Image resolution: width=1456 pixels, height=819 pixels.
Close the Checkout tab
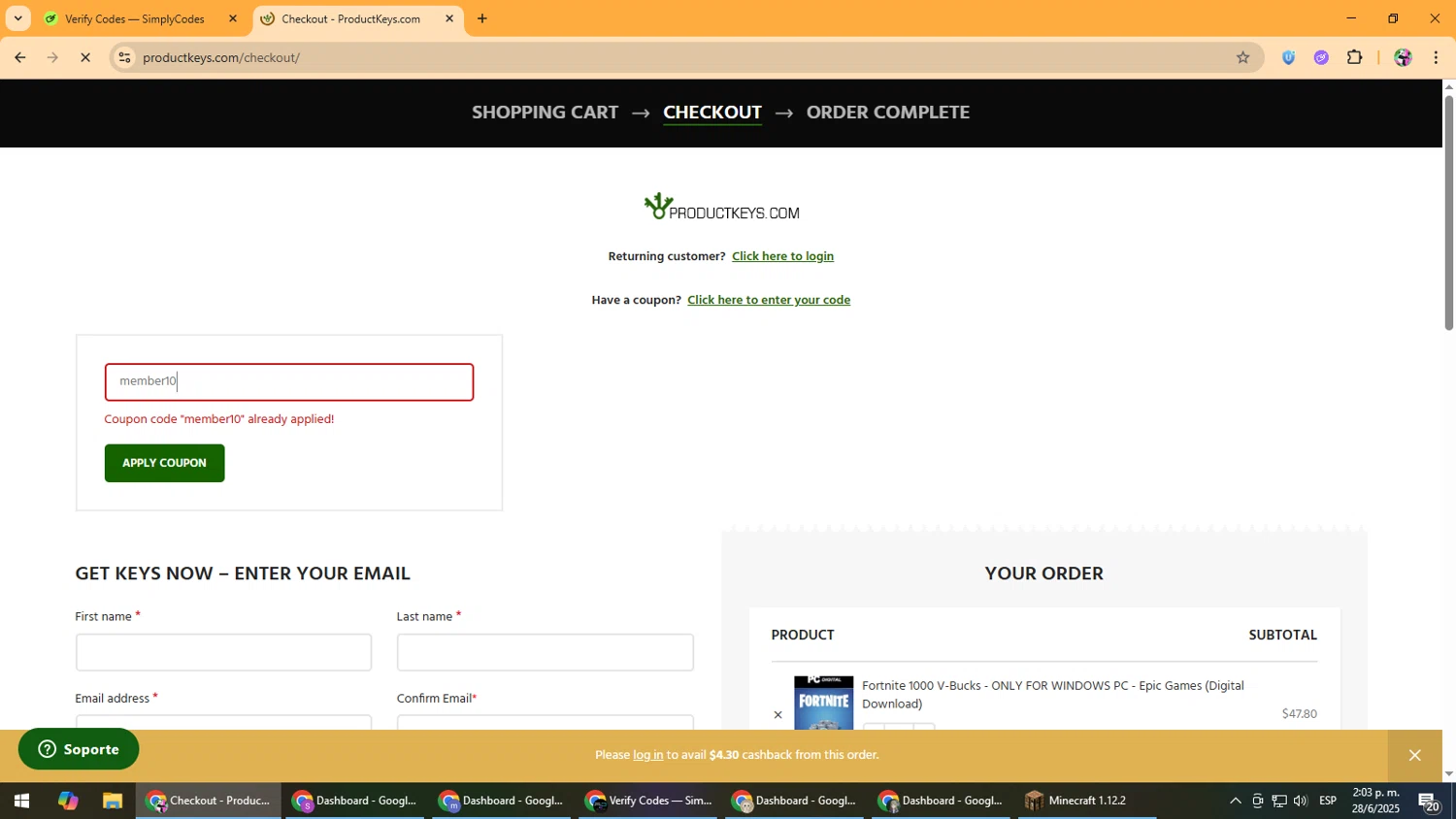(449, 18)
